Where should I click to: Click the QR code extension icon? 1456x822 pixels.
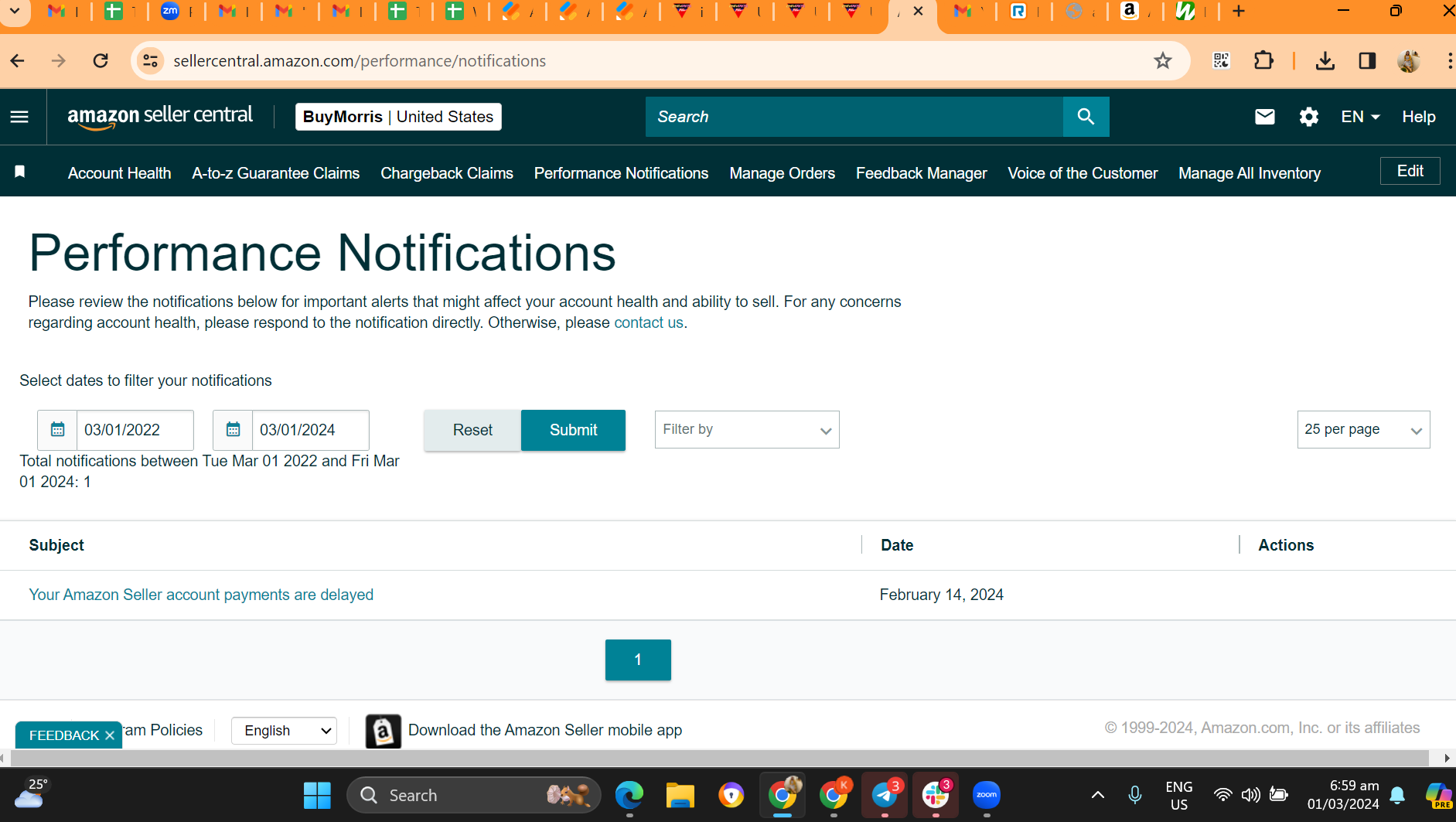[x=1222, y=60]
